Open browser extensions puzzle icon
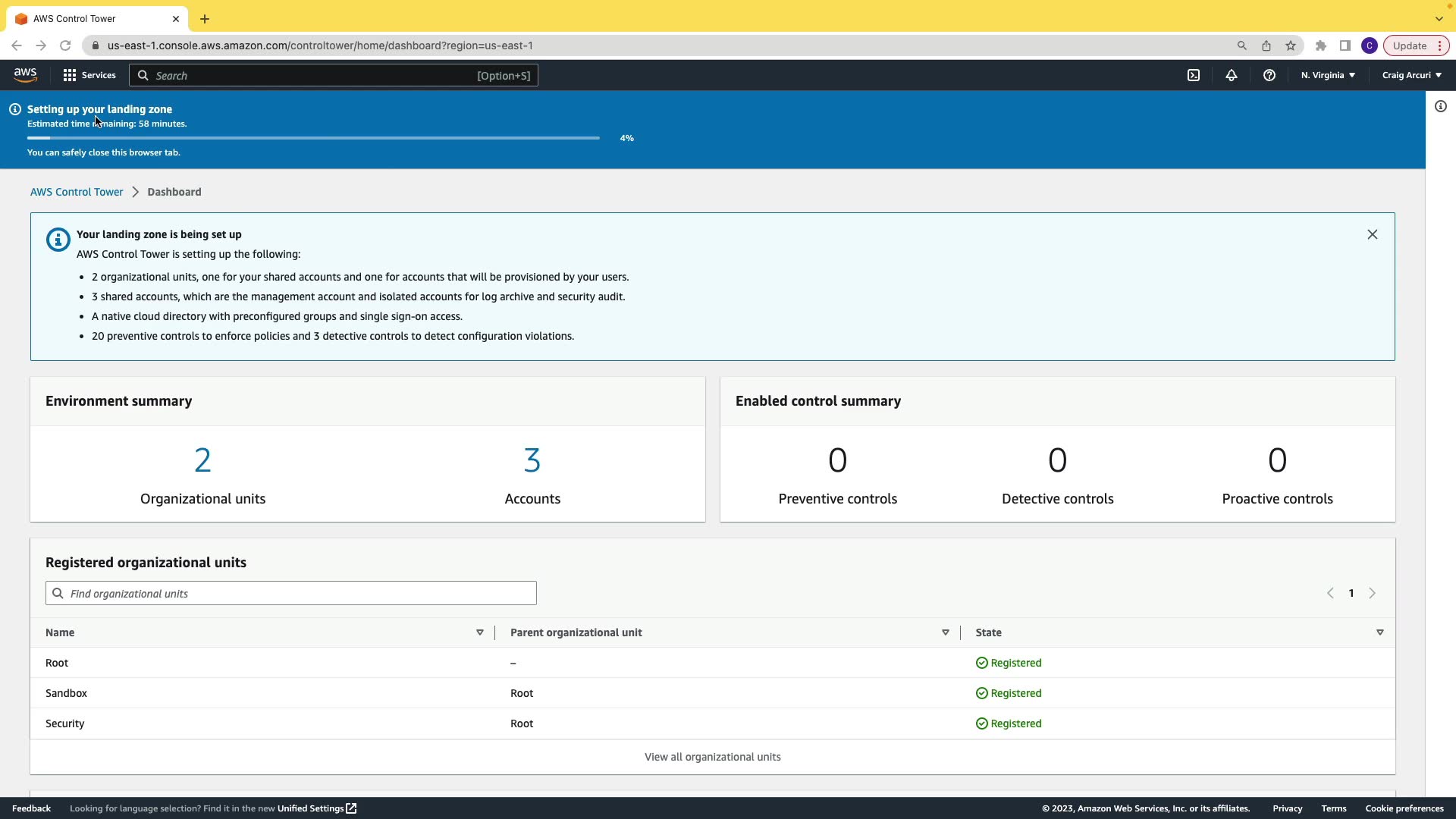Image resolution: width=1456 pixels, height=819 pixels. click(x=1321, y=45)
